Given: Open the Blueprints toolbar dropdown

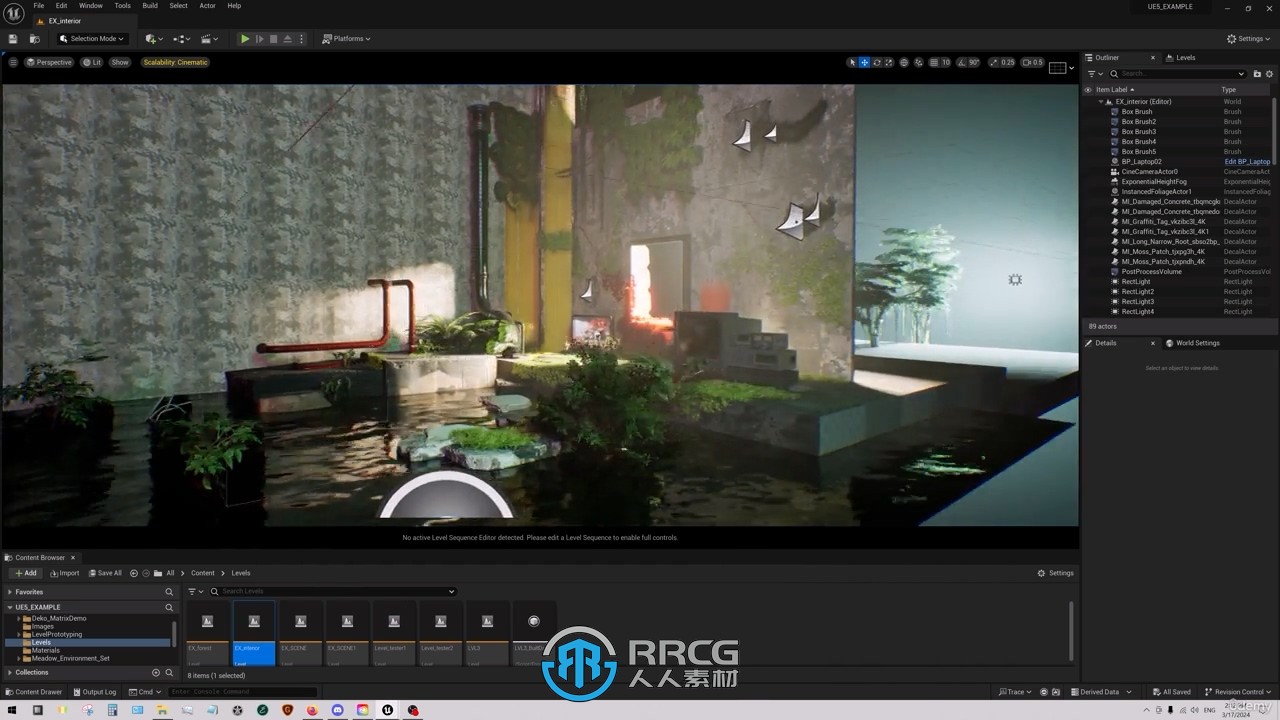Looking at the screenshot, I should [181, 39].
